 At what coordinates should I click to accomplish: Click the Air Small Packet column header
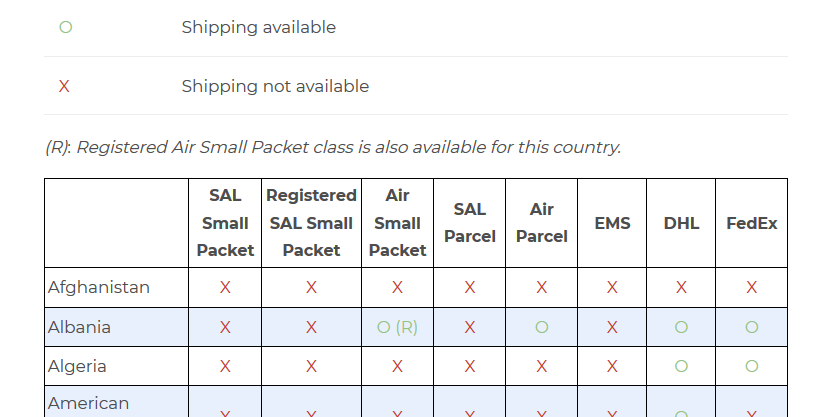coord(397,223)
